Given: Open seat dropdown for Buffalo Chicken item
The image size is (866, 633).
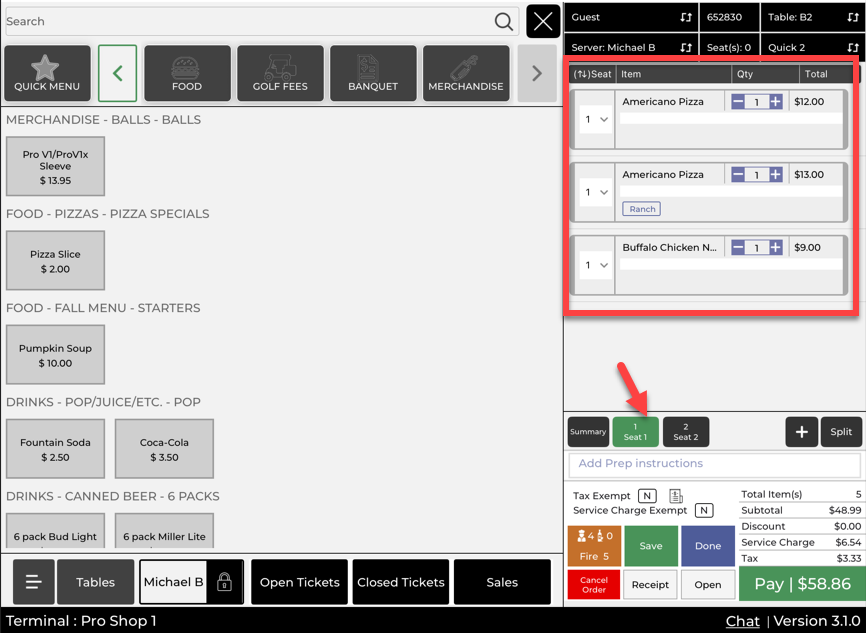Looking at the screenshot, I should pos(595,265).
